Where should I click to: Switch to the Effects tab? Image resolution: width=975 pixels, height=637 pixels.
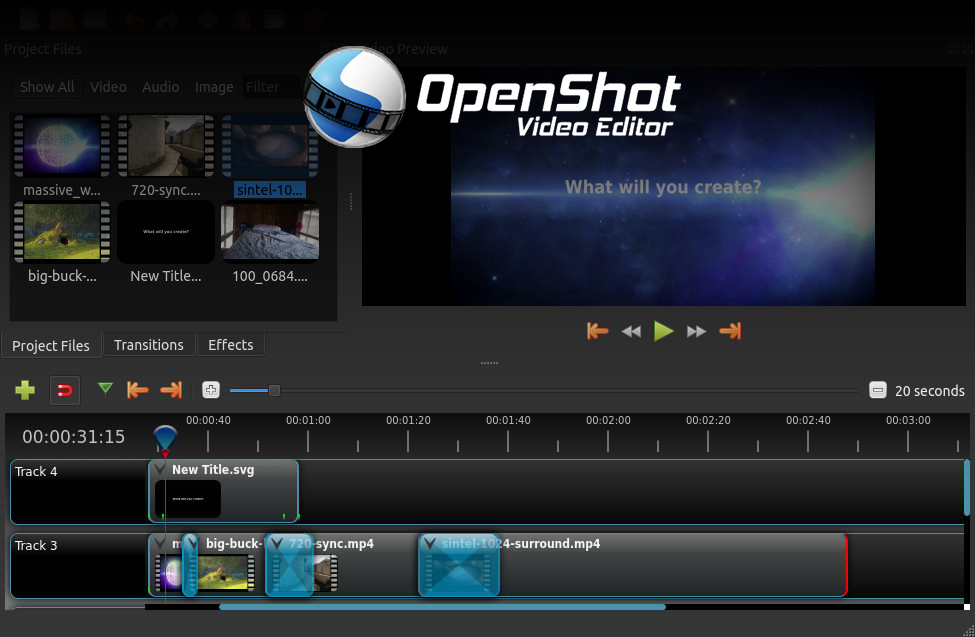(x=231, y=345)
